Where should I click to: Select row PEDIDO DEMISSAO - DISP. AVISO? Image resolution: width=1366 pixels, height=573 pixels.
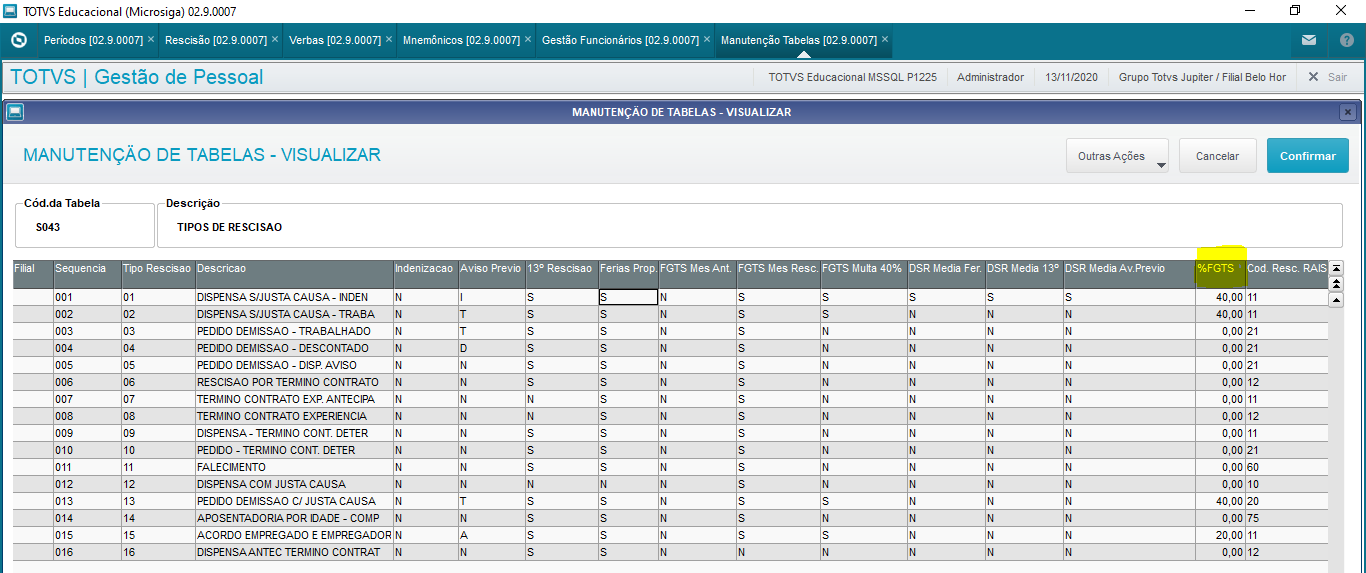670,365
